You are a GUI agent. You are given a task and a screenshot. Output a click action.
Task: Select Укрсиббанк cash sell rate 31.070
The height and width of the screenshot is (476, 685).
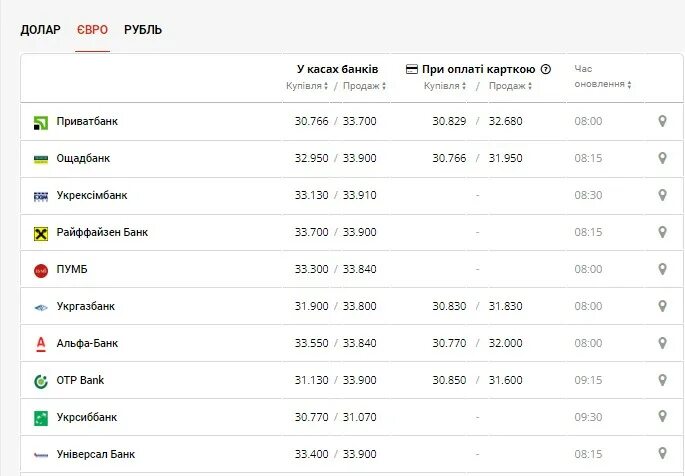coord(360,417)
